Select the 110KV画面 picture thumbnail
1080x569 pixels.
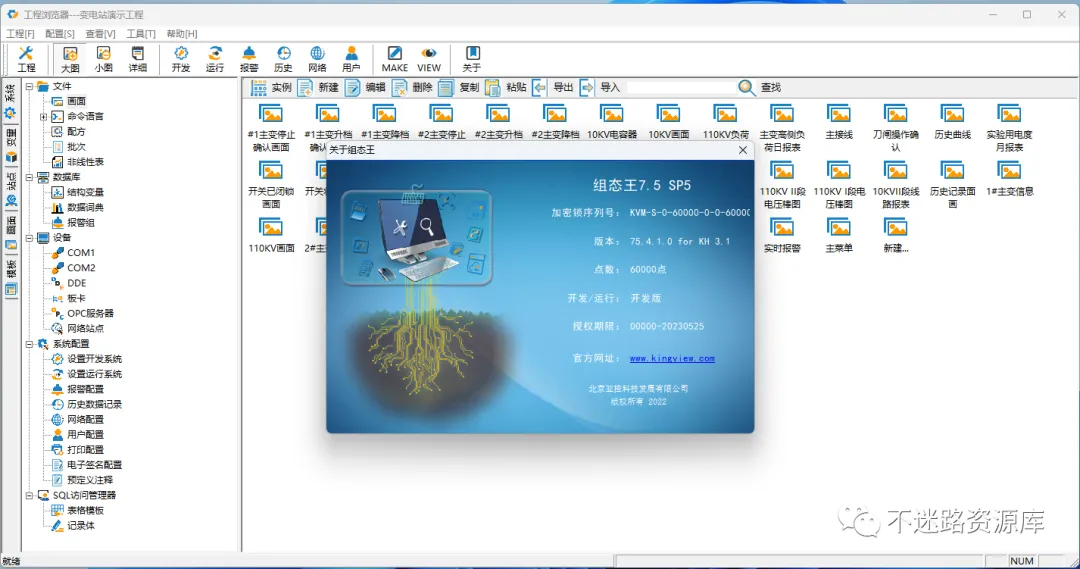271,236
